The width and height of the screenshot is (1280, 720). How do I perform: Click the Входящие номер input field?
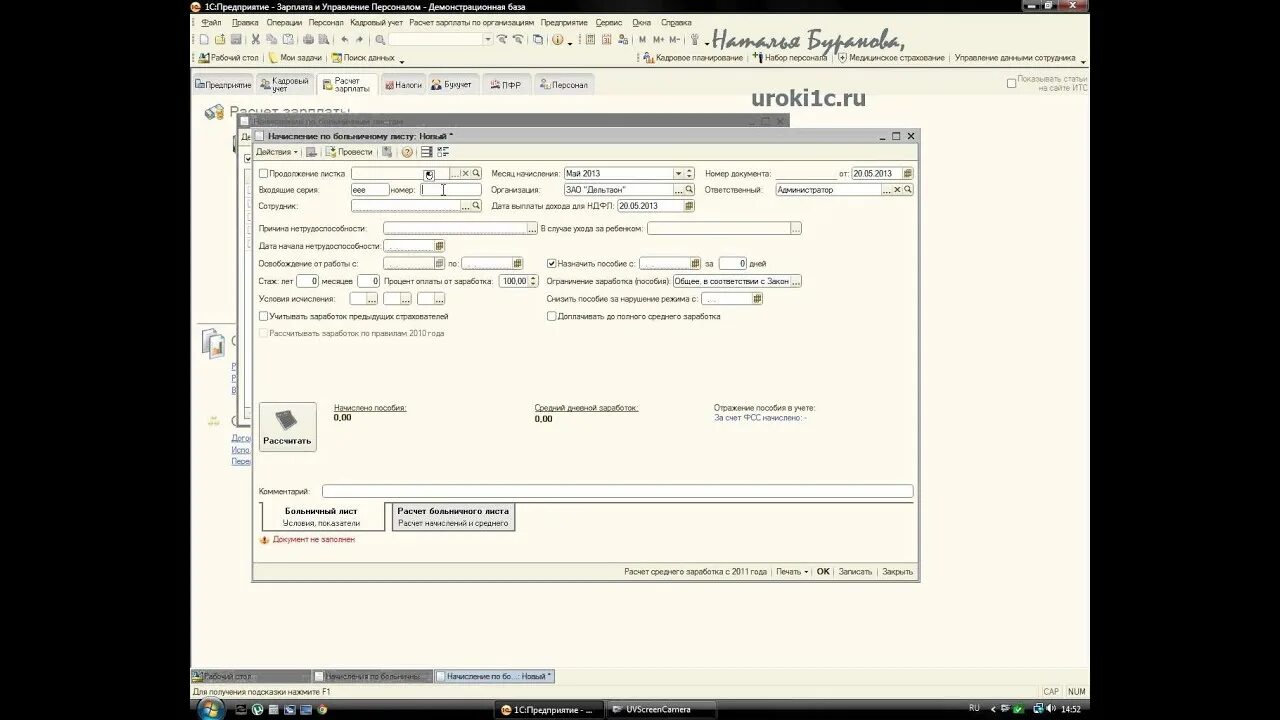pos(449,189)
